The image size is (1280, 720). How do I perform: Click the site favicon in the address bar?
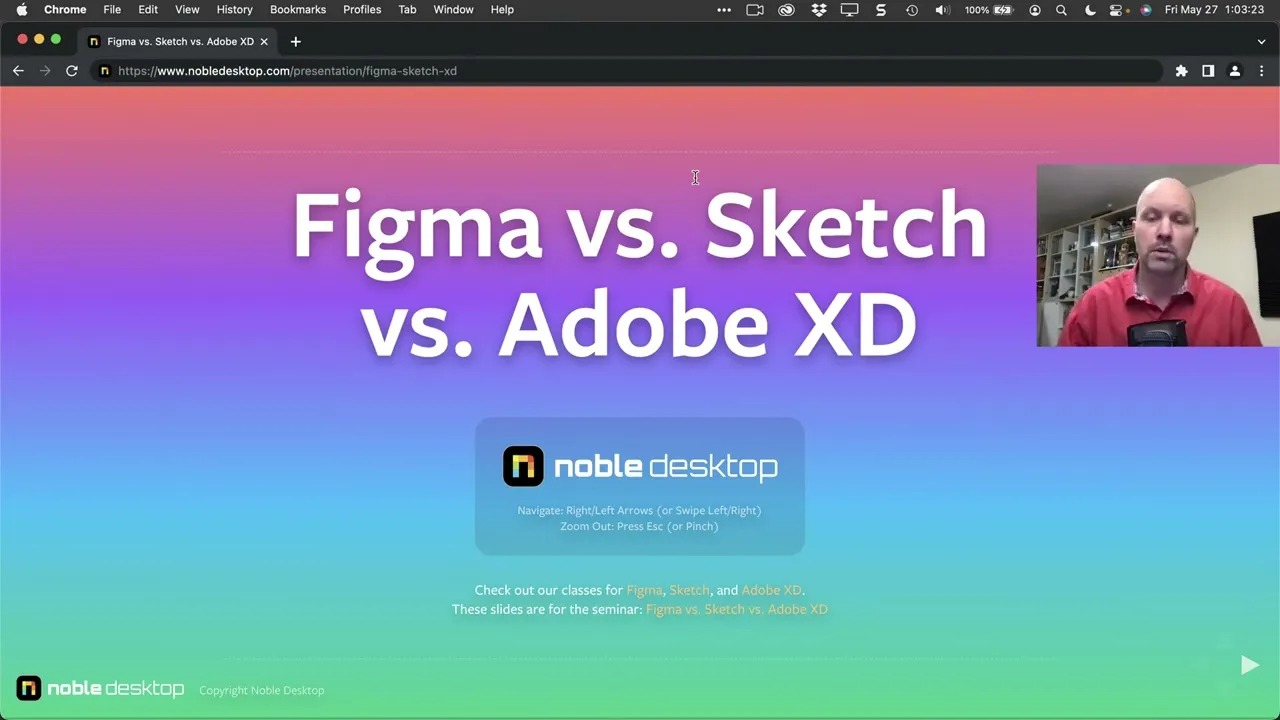coord(104,71)
